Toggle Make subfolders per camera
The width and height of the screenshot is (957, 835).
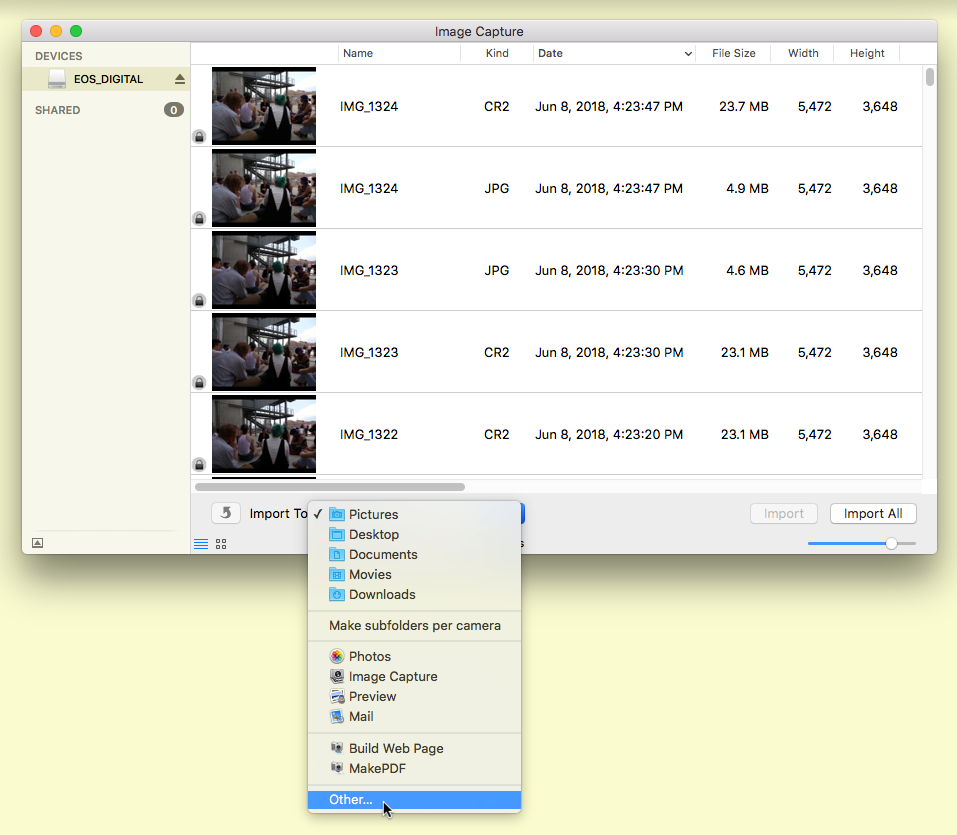click(x=414, y=625)
